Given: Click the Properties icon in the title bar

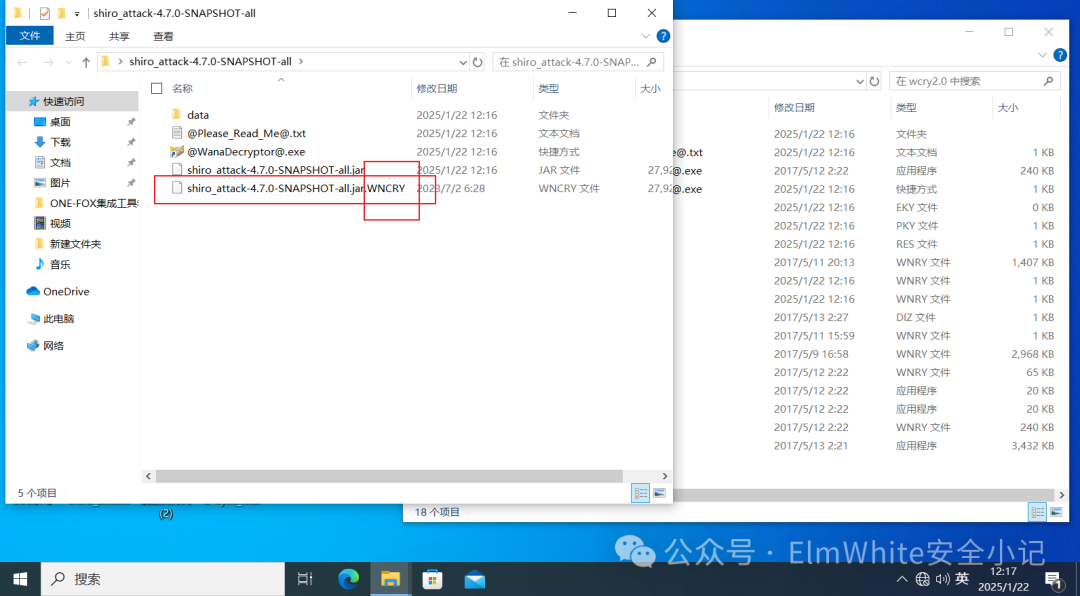Looking at the screenshot, I should point(45,13).
